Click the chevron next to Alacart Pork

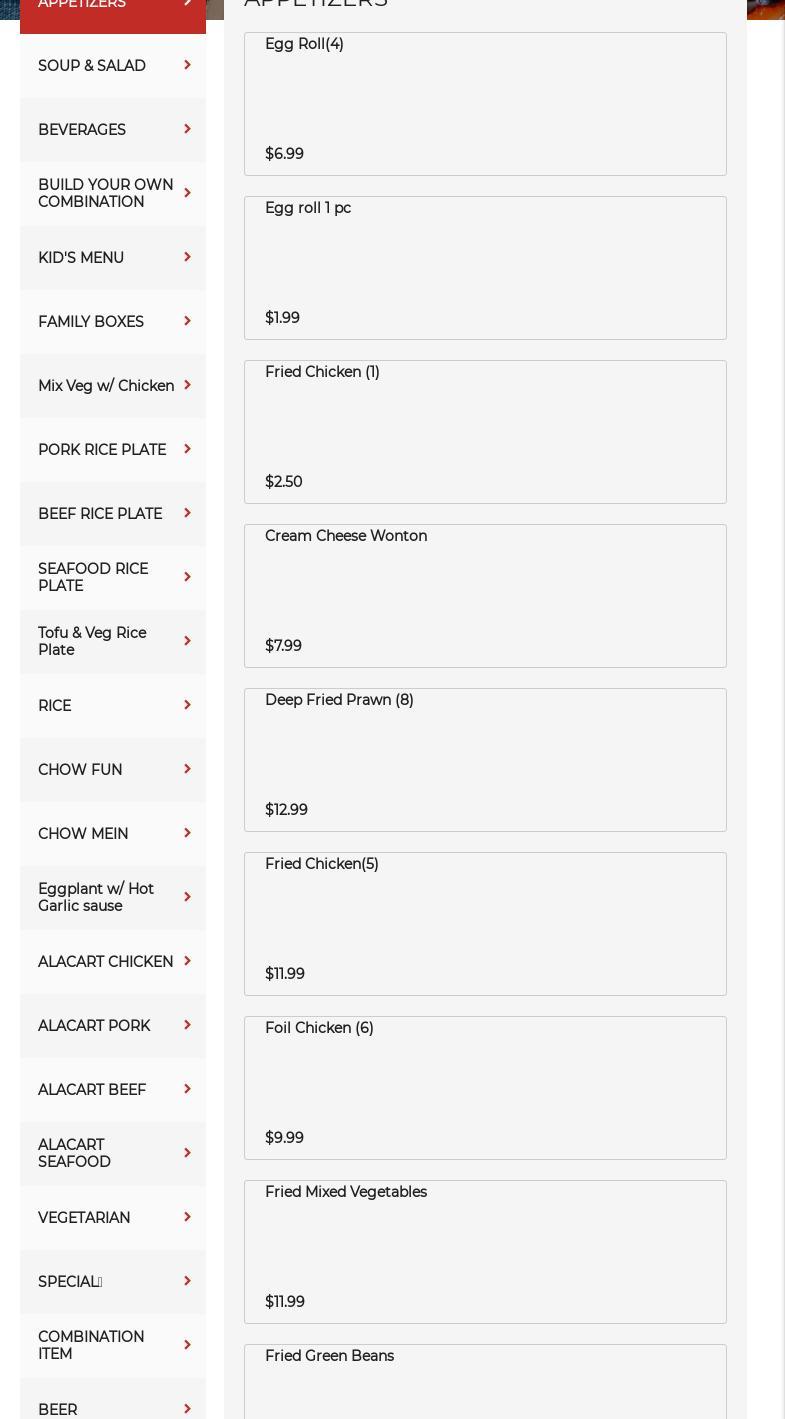coord(187,1026)
